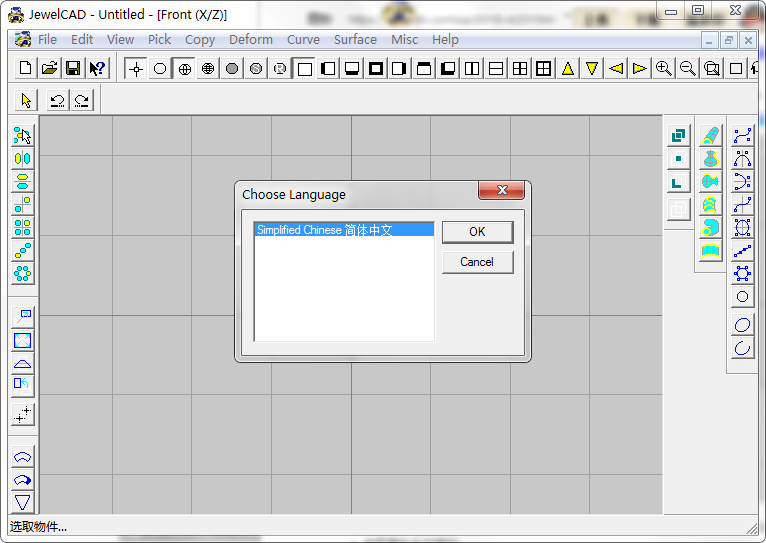Open the View menu
Image resolution: width=766 pixels, height=543 pixels.
pos(120,40)
